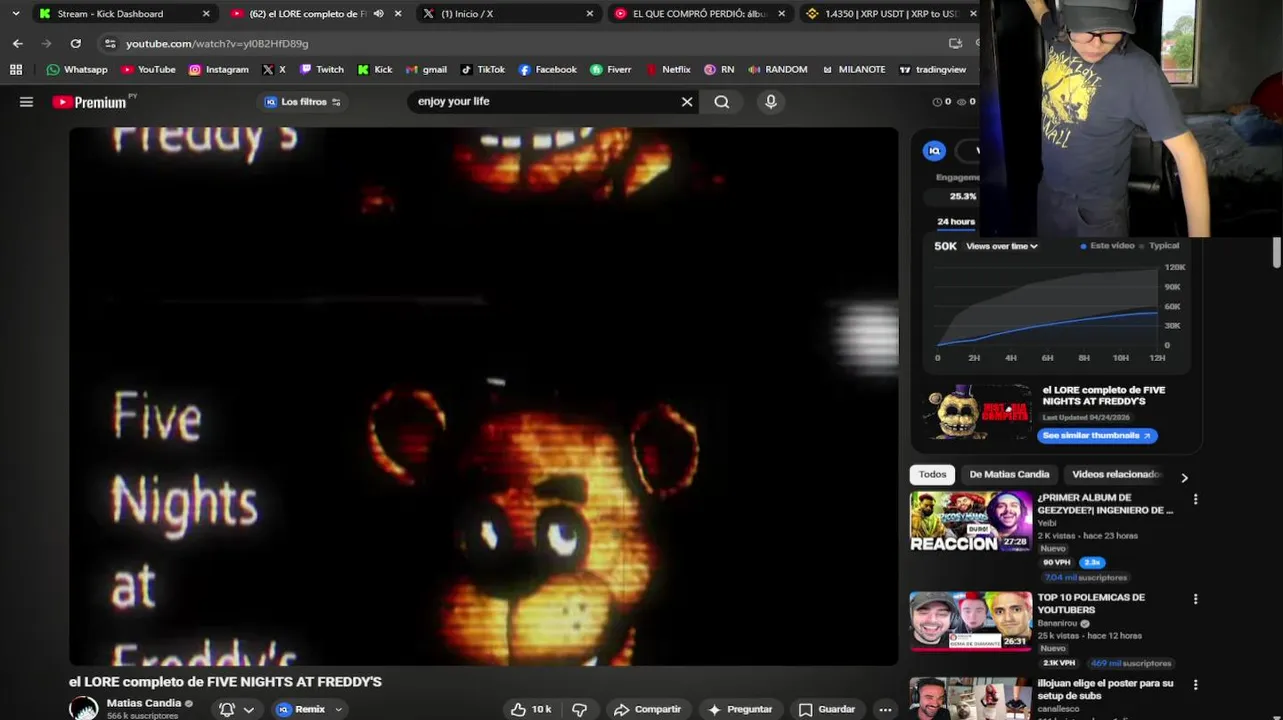Viewport: 1283px width, 720px height.
Task: Open the Netflix bookmark
Action: pyautogui.click(x=668, y=70)
